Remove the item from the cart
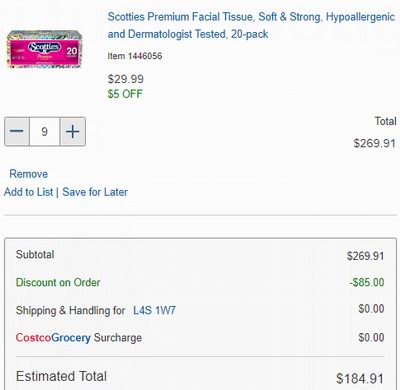This screenshot has height=390, width=400. 28,174
